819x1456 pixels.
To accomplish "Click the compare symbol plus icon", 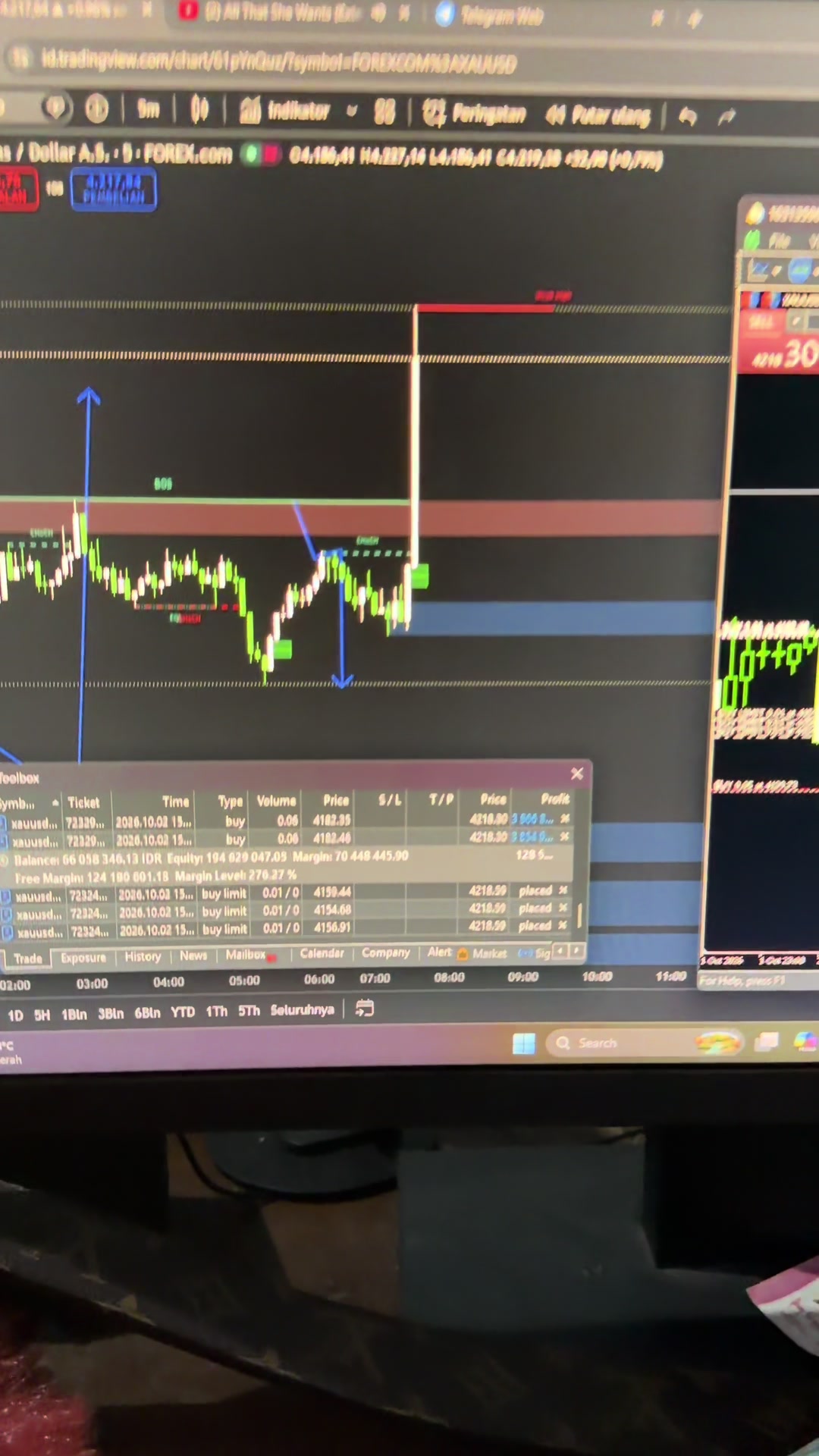I will click(96, 109).
